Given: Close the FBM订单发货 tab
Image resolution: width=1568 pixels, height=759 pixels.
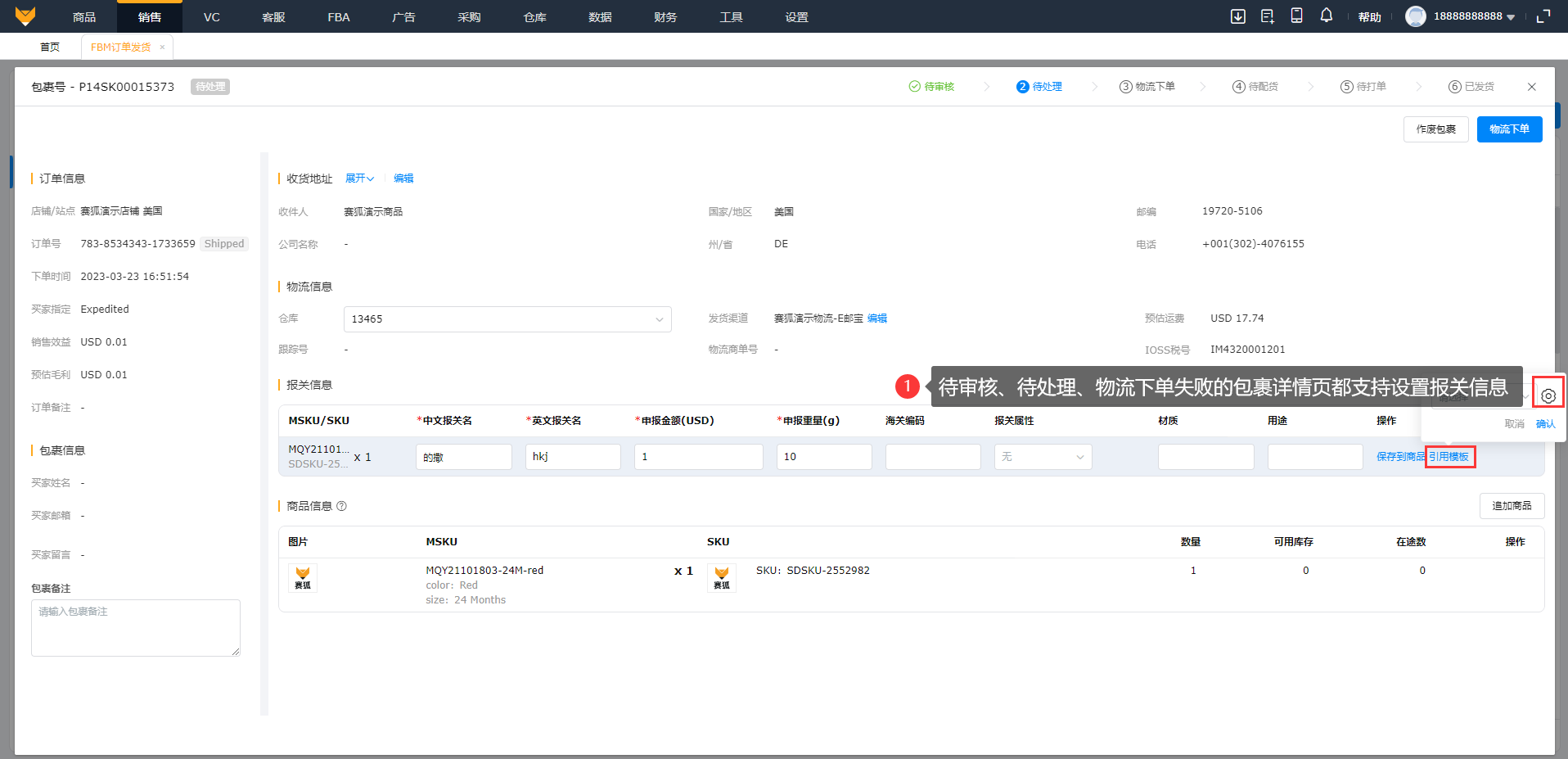Looking at the screenshot, I should pyautogui.click(x=162, y=47).
